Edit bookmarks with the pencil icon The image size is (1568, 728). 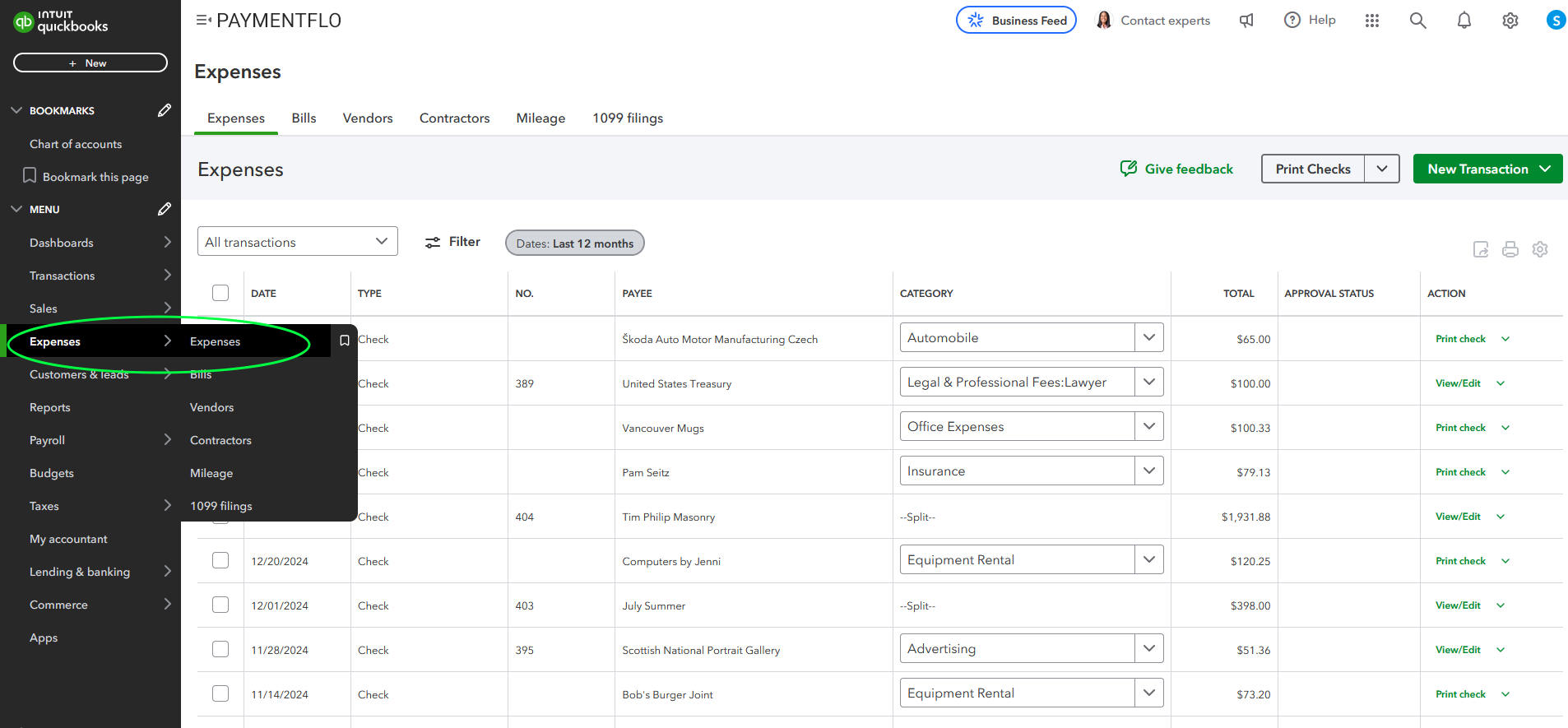pyautogui.click(x=165, y=110)
